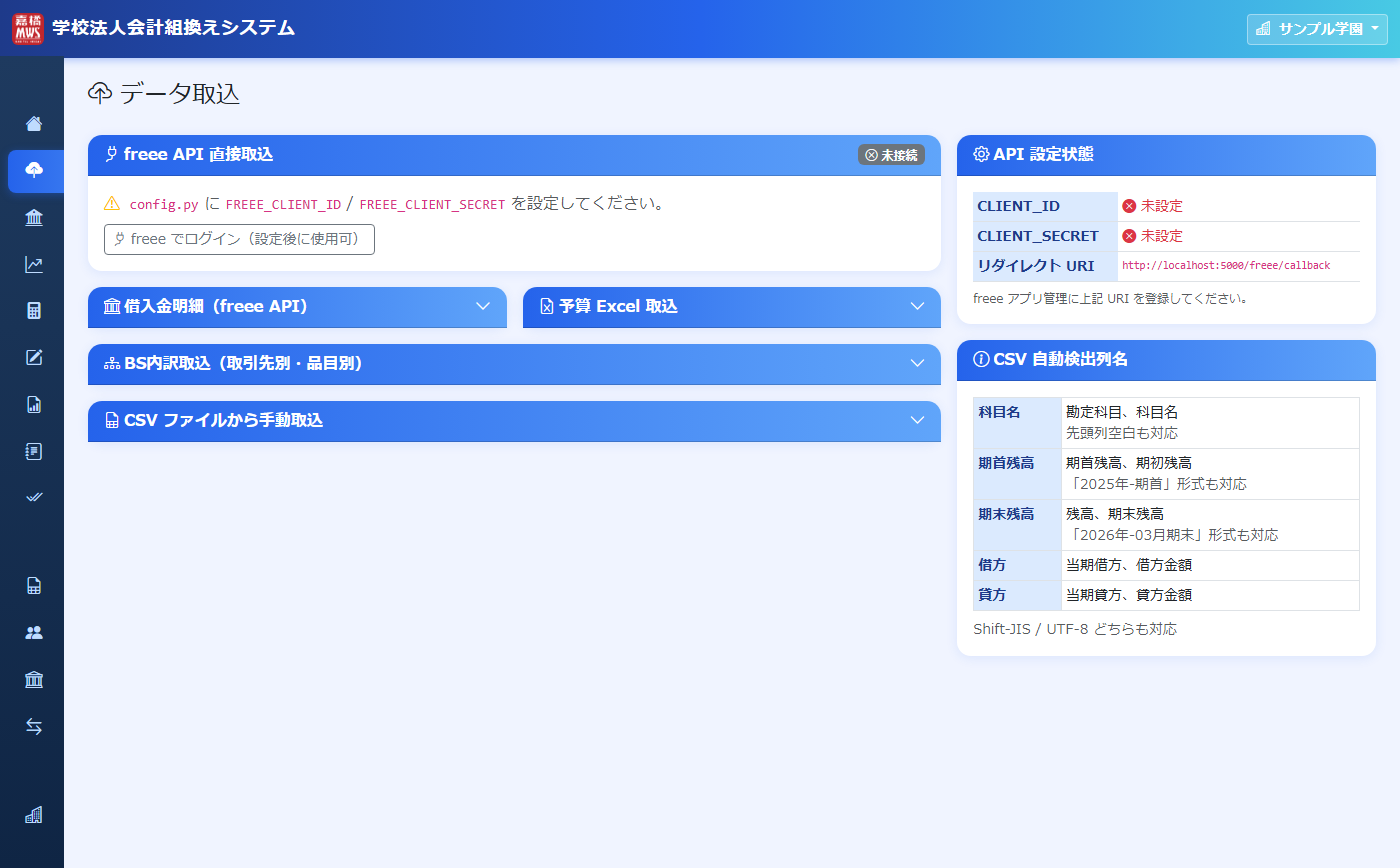Click the plug icon in freee API 直接取込 header
This screenshot has width=1400, height=868.
112,155
